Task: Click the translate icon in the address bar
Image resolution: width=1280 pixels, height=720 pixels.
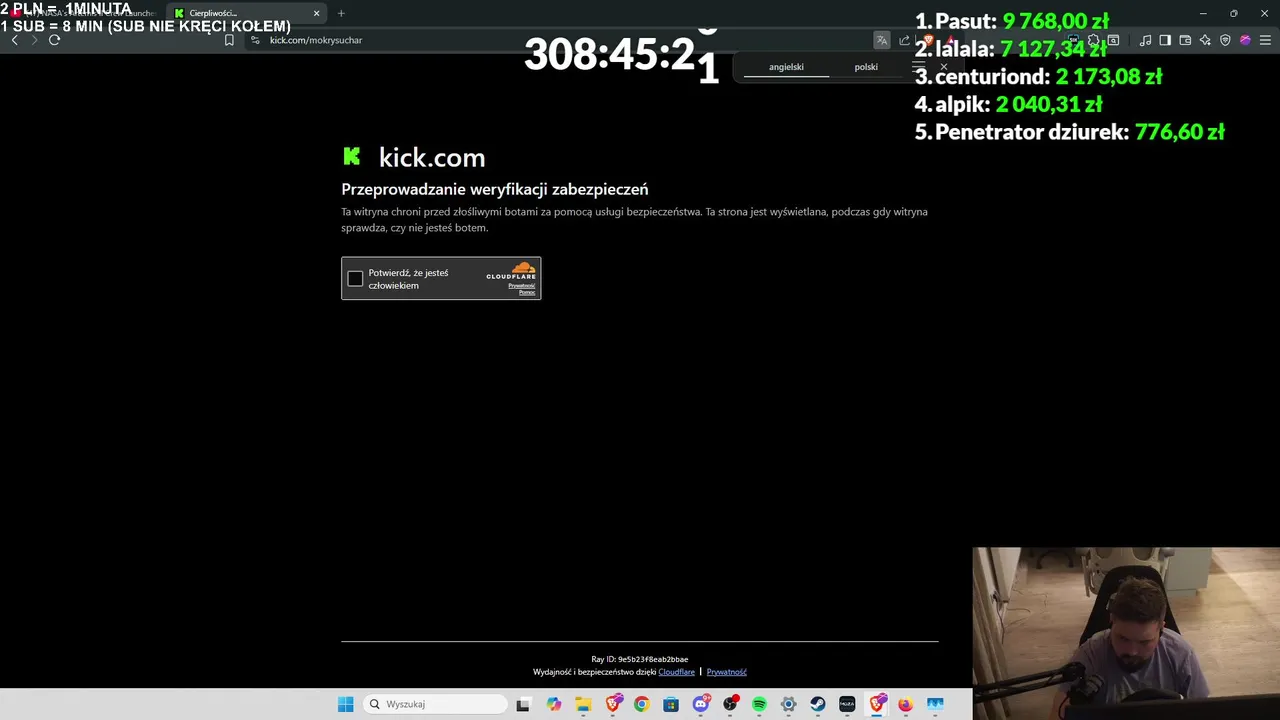Action: click(881, 40)
